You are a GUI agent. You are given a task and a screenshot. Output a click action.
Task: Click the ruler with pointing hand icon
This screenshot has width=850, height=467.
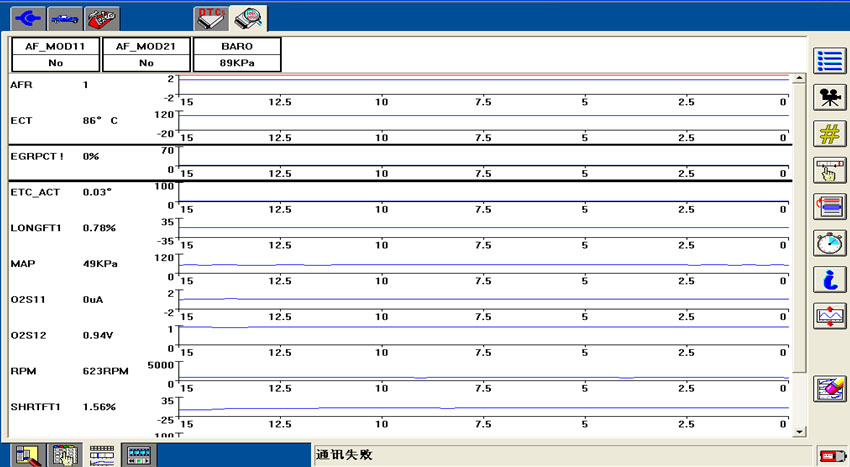tap(829, 170)
